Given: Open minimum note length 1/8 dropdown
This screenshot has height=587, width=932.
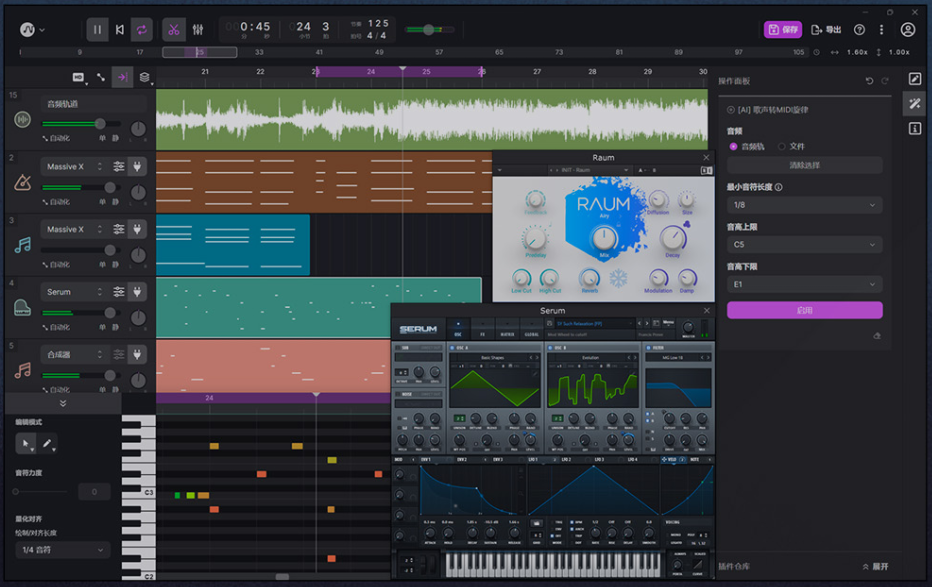Looking at the screenshot, I should pos(805,205).
